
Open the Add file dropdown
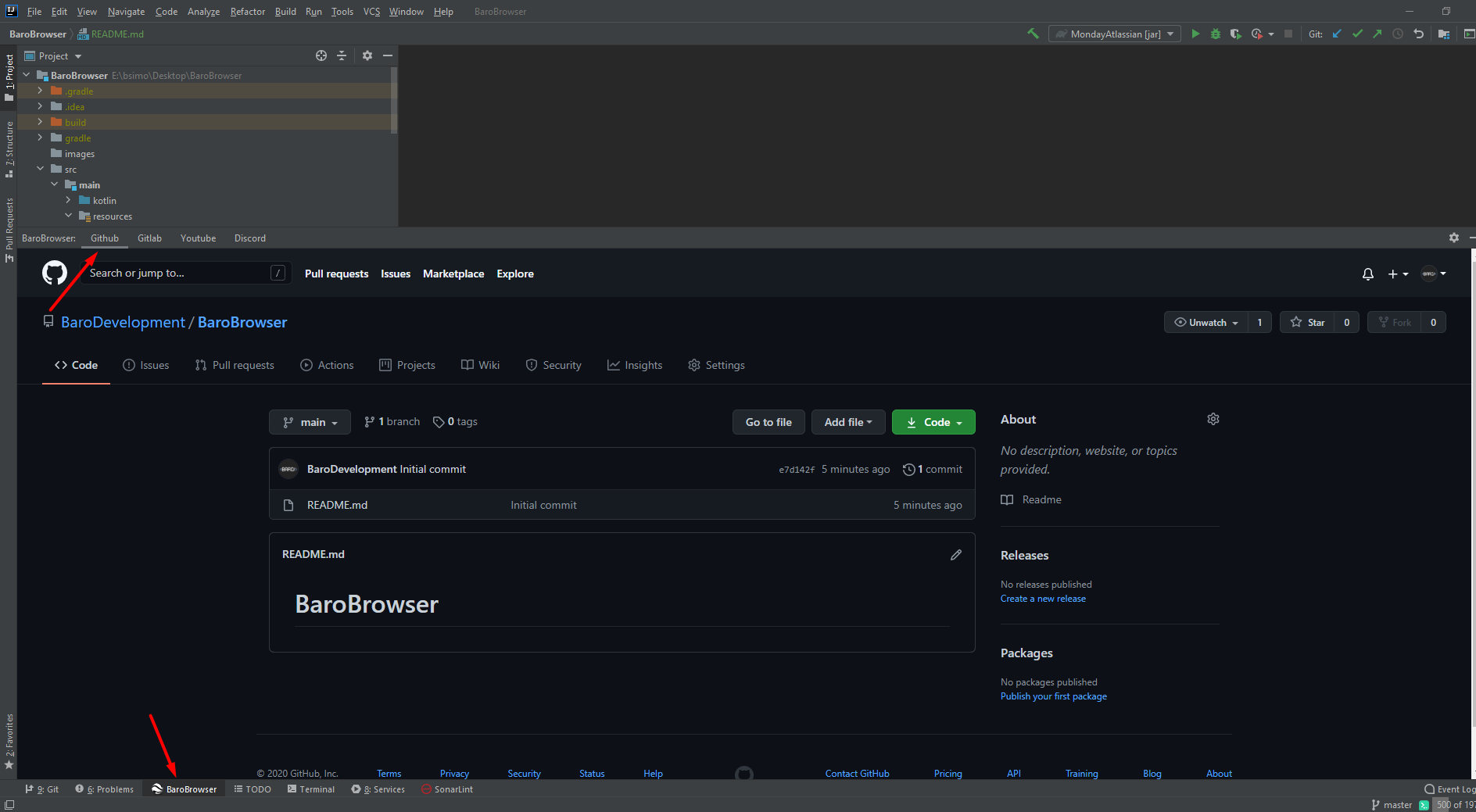click(848, 422)
